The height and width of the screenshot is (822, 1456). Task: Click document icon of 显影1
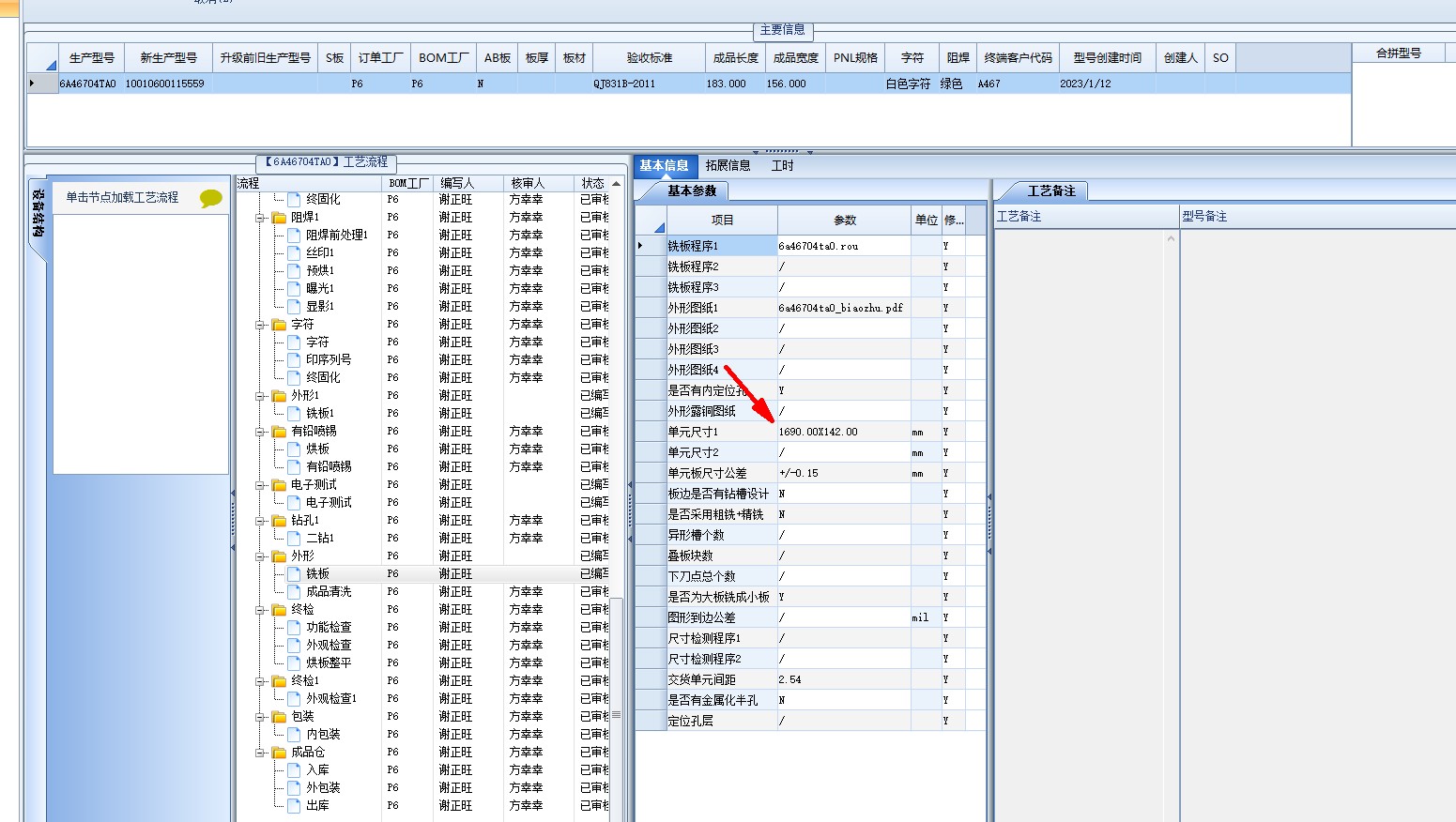tap(295, 306)
